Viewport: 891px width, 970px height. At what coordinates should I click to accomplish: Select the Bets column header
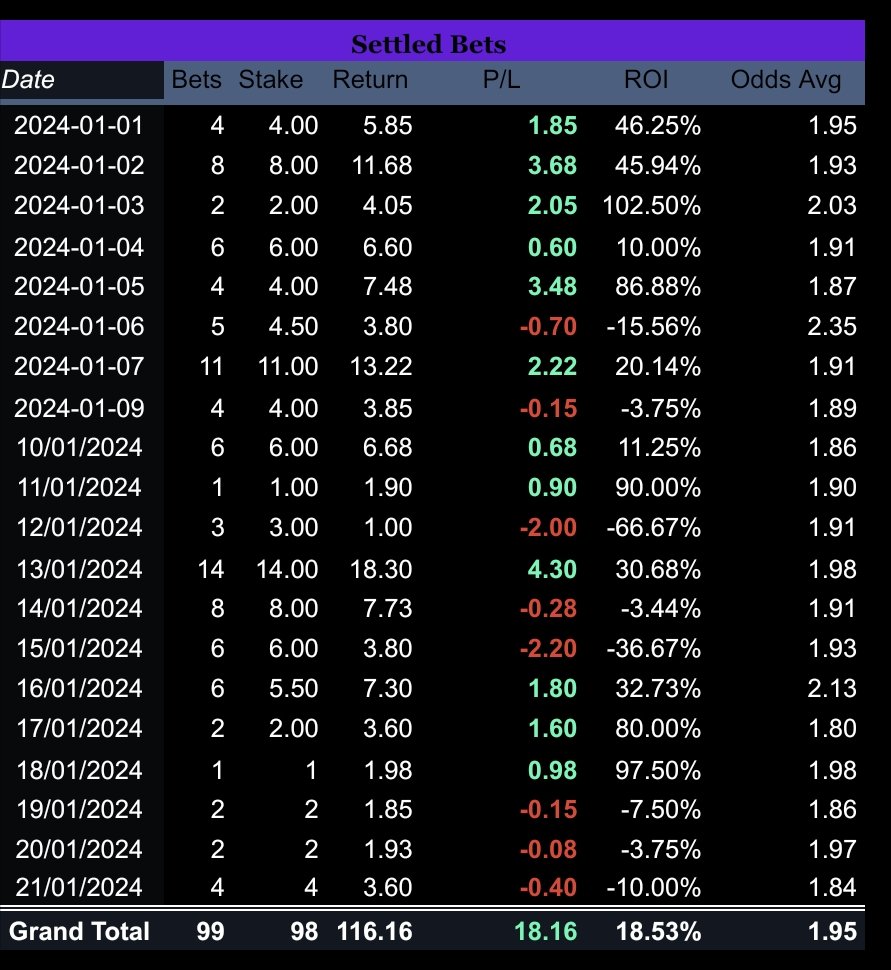click(196, 79)
